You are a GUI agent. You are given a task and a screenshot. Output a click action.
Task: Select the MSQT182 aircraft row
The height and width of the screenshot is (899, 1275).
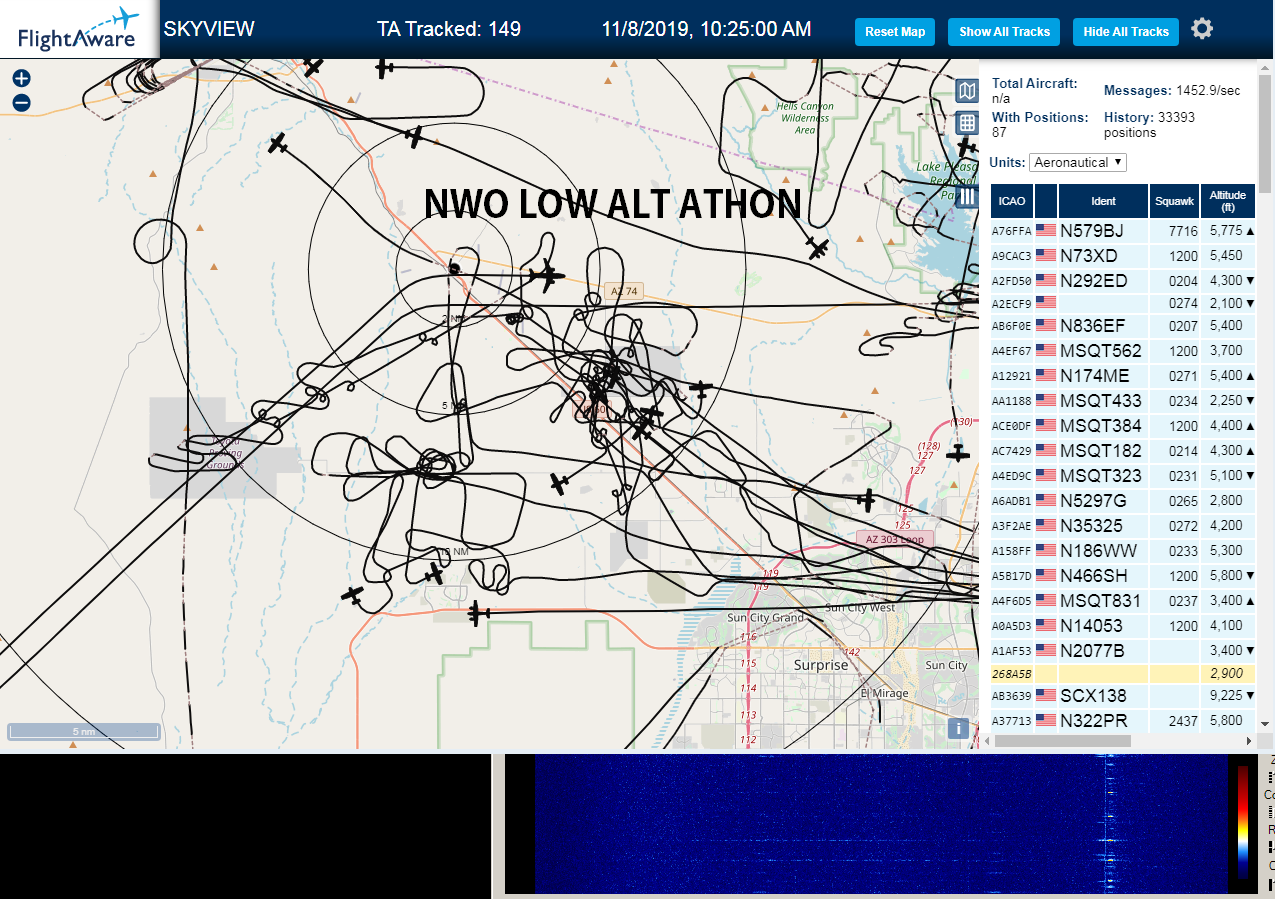point(1123,451)
